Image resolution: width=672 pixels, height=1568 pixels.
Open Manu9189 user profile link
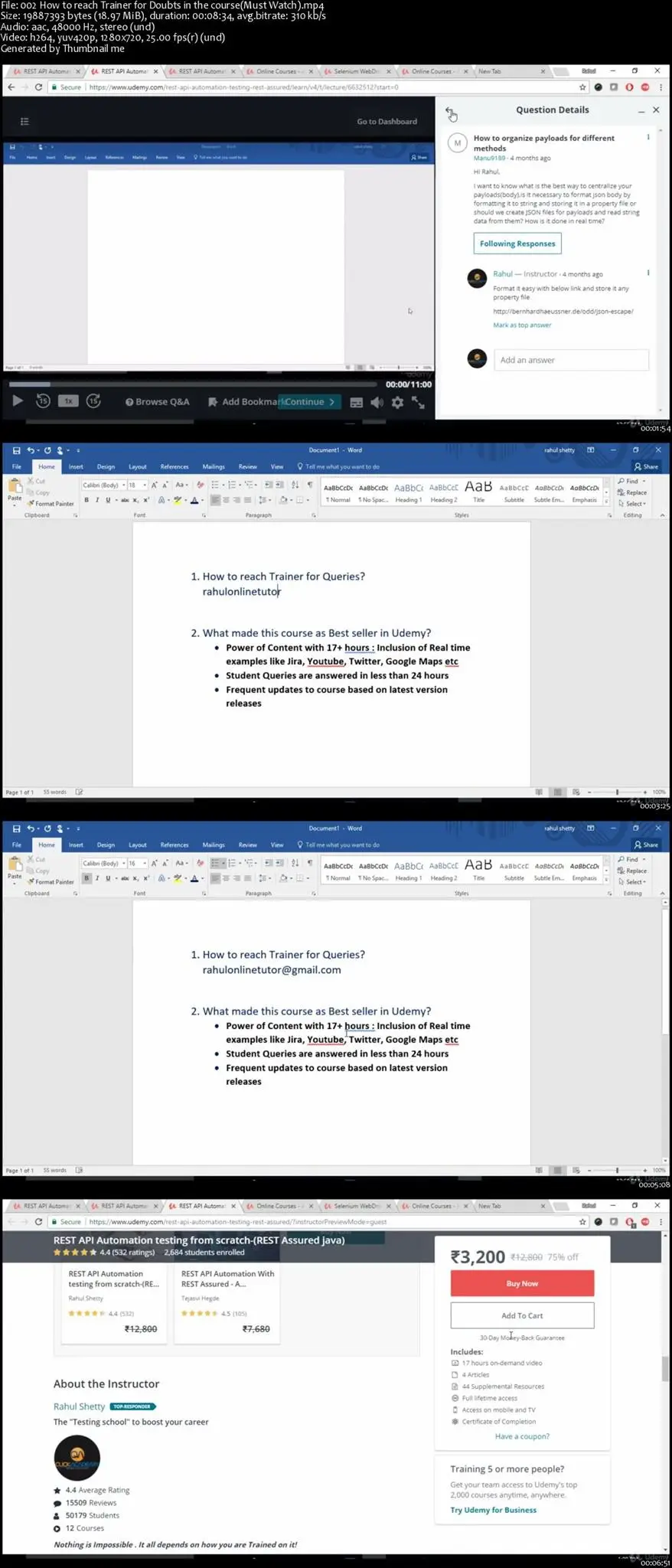coord(489,158)
